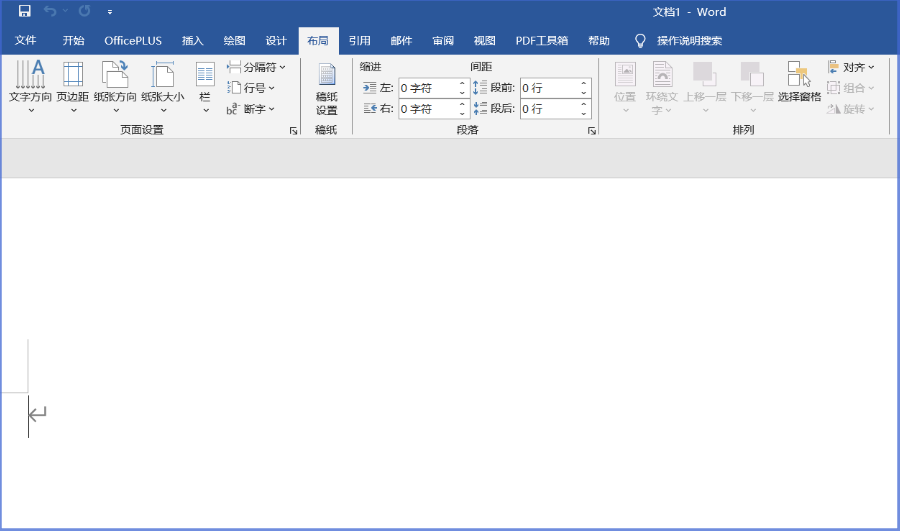Decrease 段后 spacing with down spinner
Viewport: 900px width, 532px height.
[584, 113]
